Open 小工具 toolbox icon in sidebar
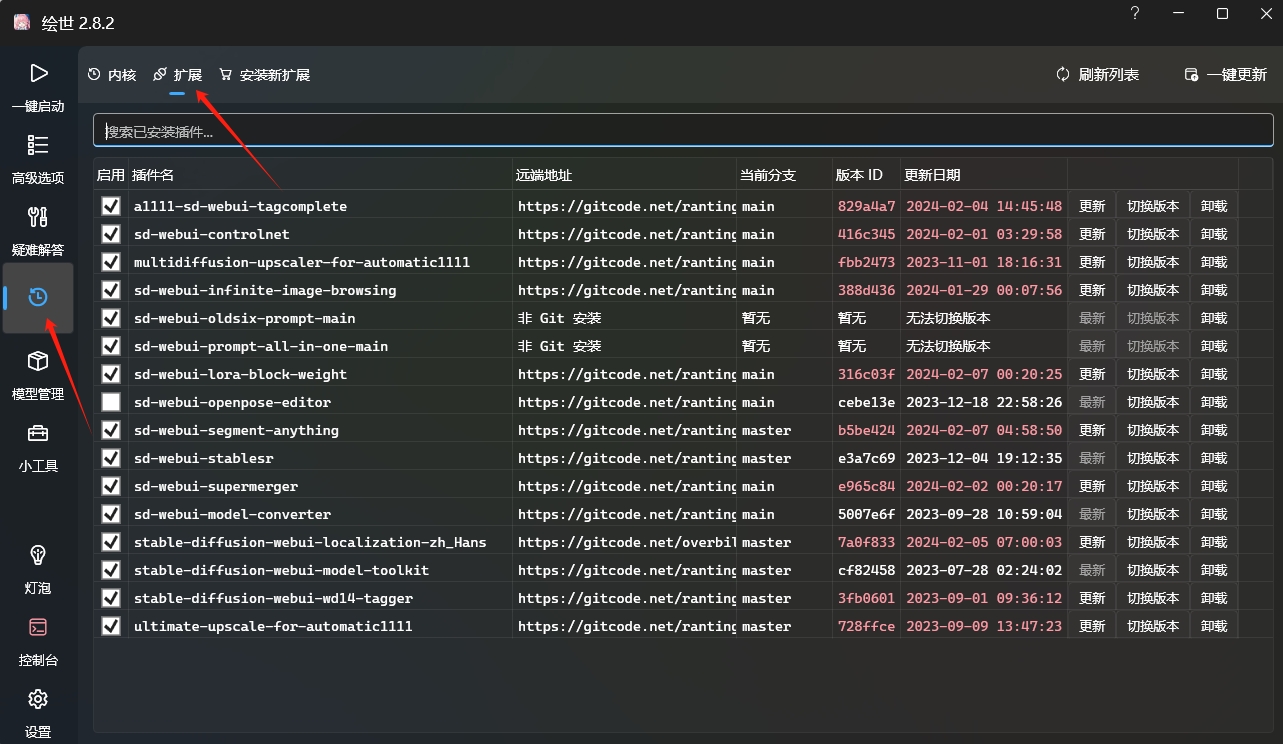The width and height of the screenshot is (1283, 744). 38,434
